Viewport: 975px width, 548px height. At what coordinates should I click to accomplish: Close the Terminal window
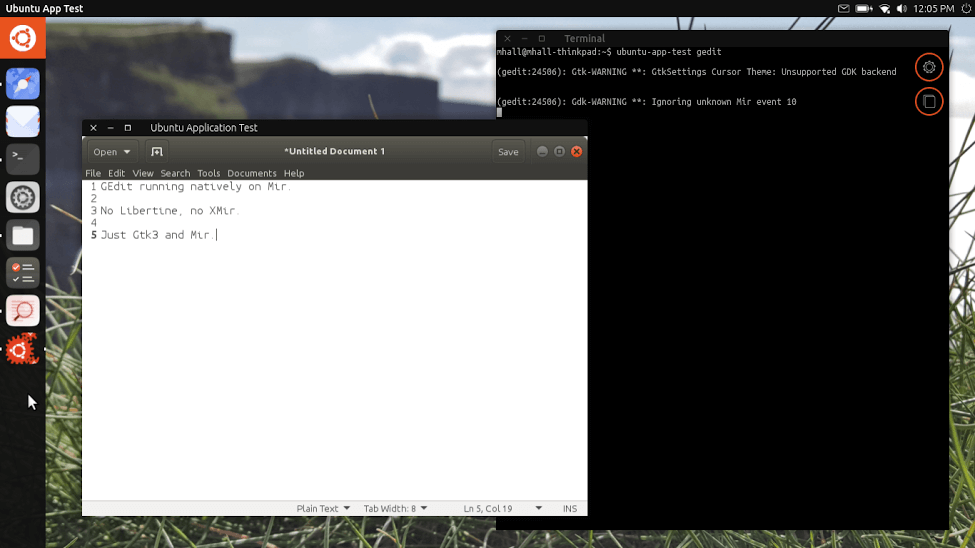(x=507, y=39)
